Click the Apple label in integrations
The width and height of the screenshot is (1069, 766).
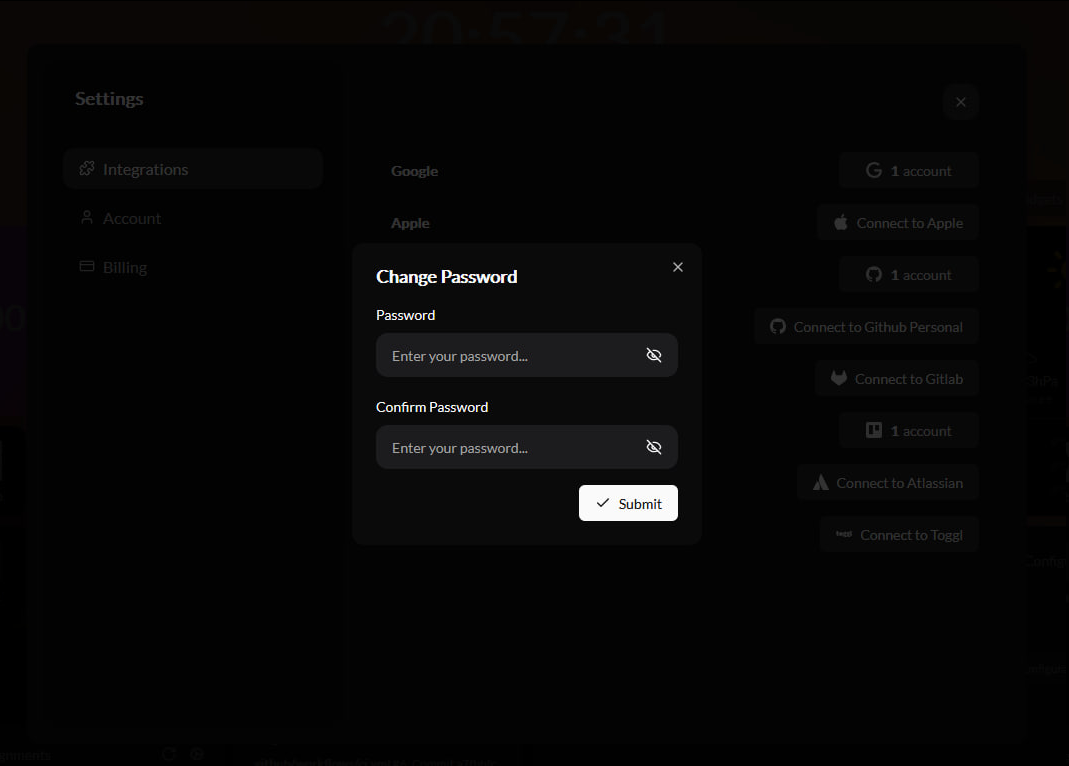click(410, 223)
